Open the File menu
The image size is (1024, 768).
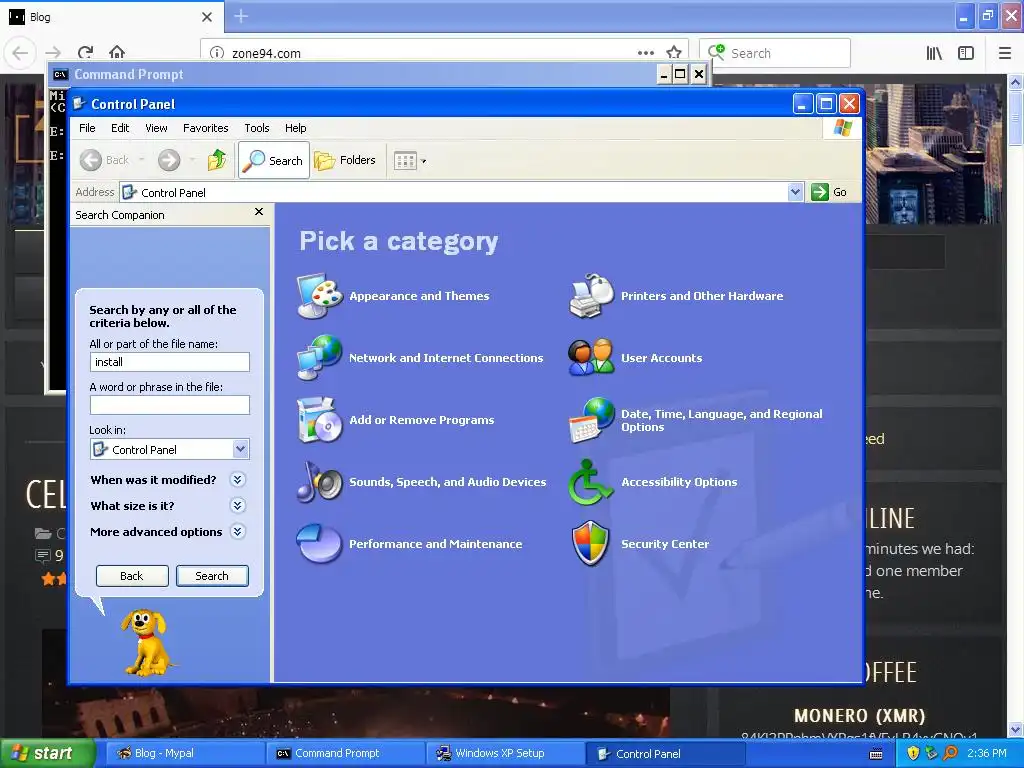[87, 128]
